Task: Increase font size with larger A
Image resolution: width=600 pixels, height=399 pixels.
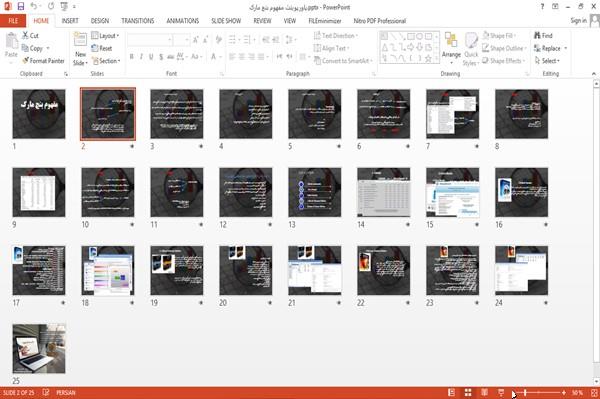Action: point(196,40)
